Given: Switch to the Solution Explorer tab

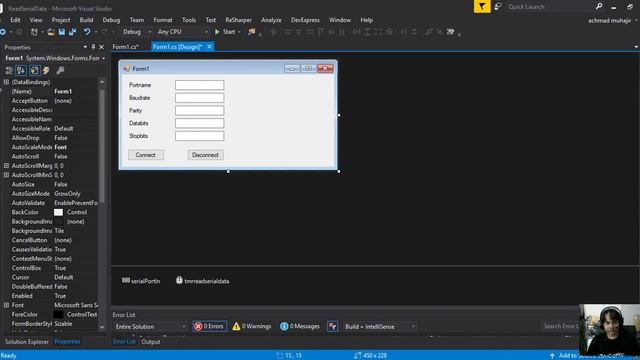Looking at the screenshot, I should (27, 342).
